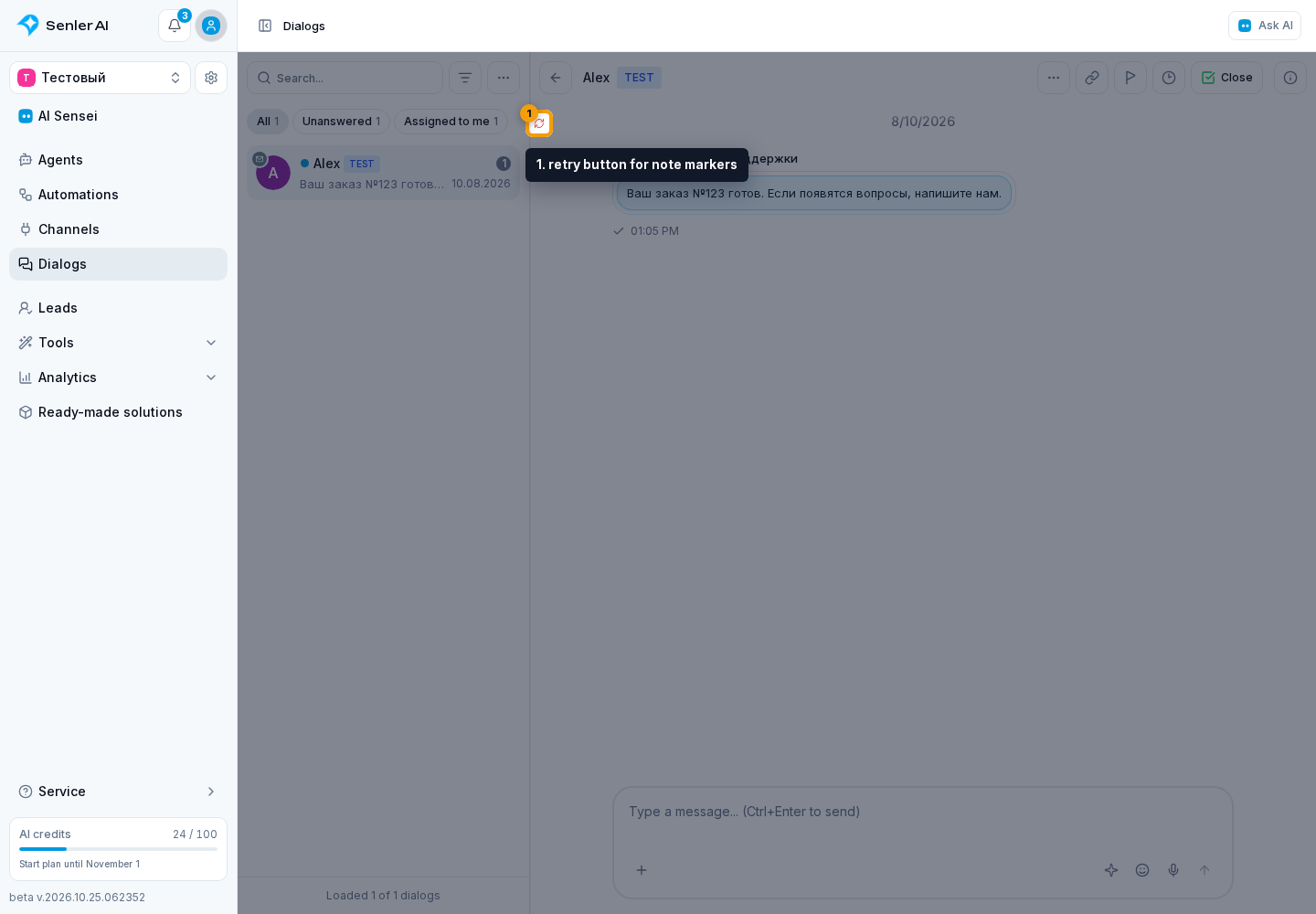The height and width of the screenshot is (914, 1316).
Task: Toggle the sidebar panel icon
Action: 265,26
